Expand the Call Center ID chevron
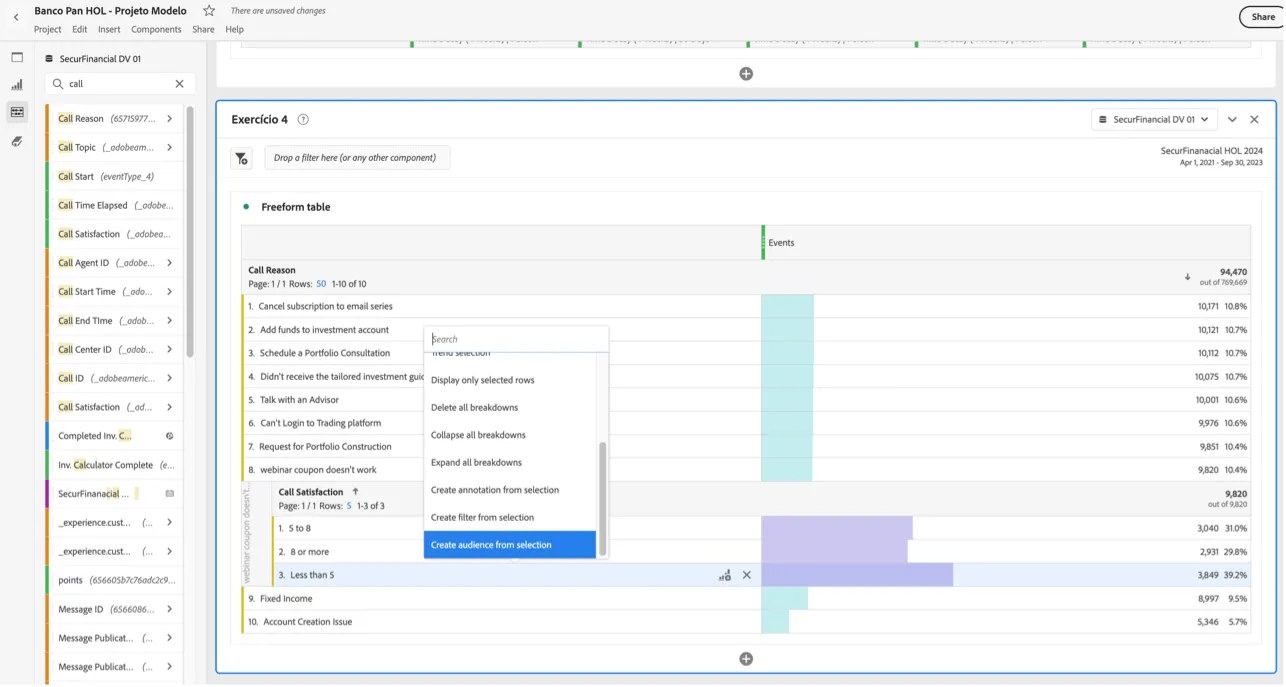This screenshot has width=1286, height=687. (x=170, y=350)
